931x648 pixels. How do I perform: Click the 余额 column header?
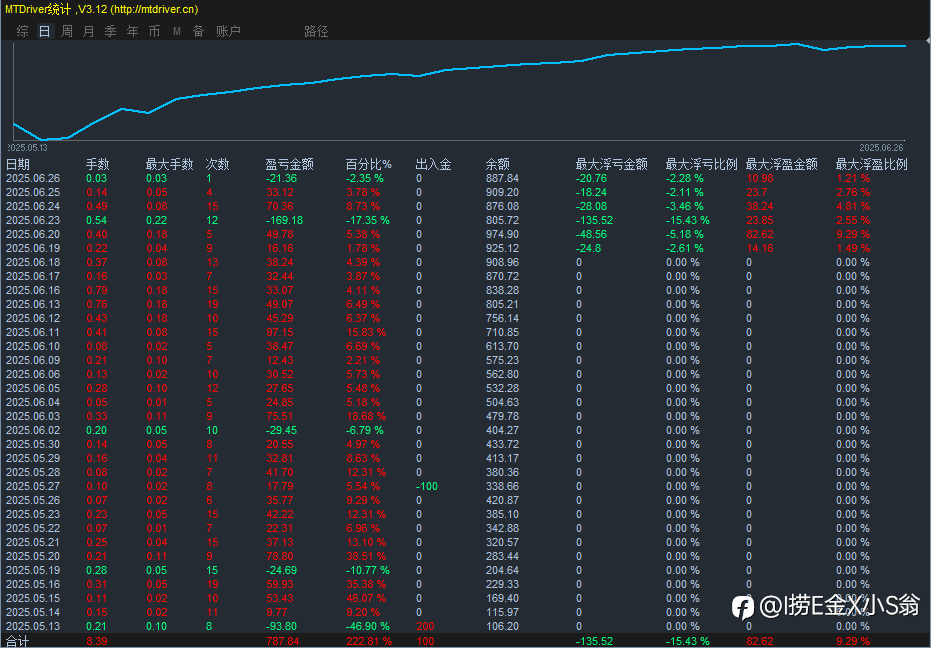[498, 165]
